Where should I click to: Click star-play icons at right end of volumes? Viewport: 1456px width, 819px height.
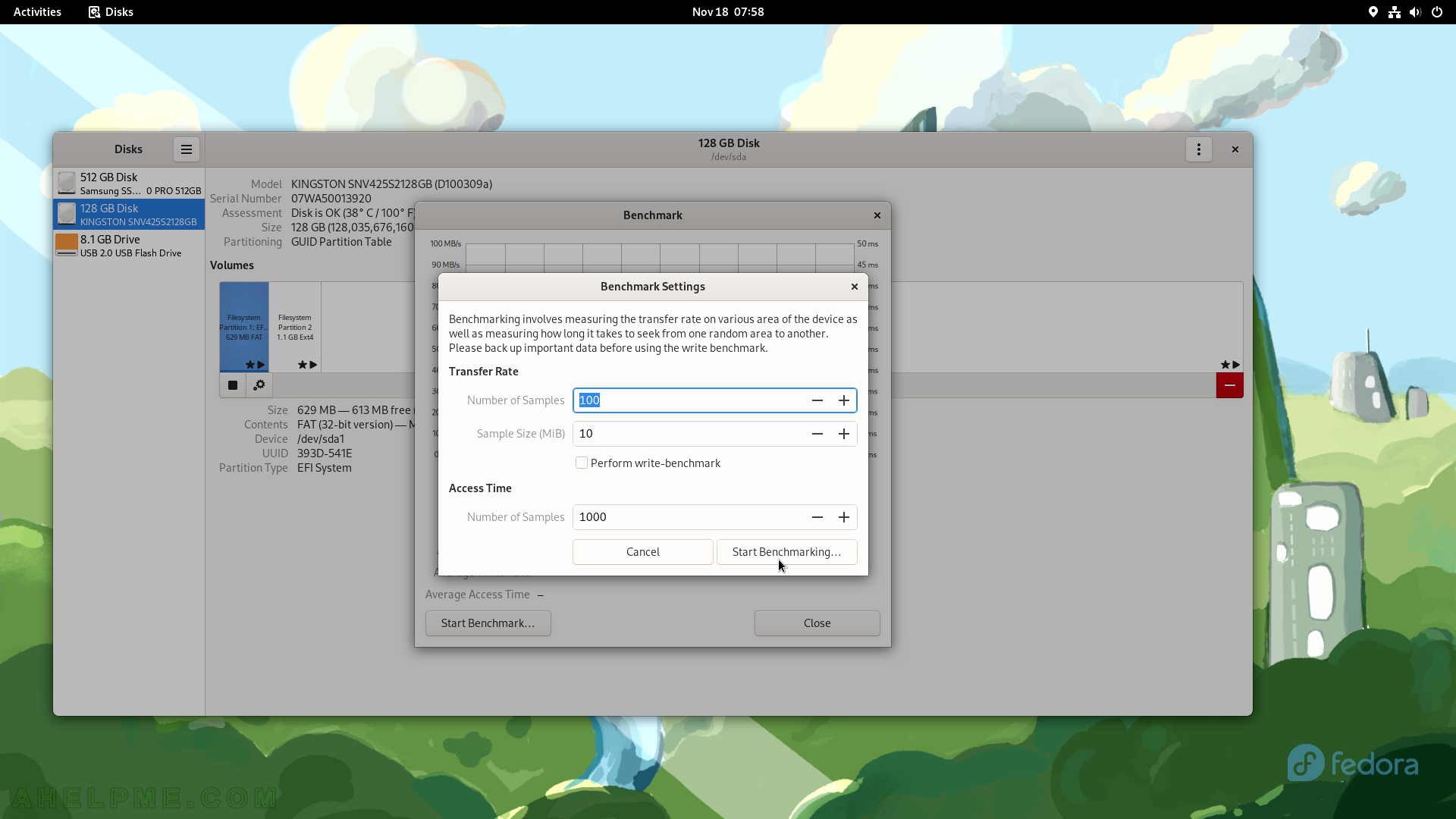pos(1230,365)
